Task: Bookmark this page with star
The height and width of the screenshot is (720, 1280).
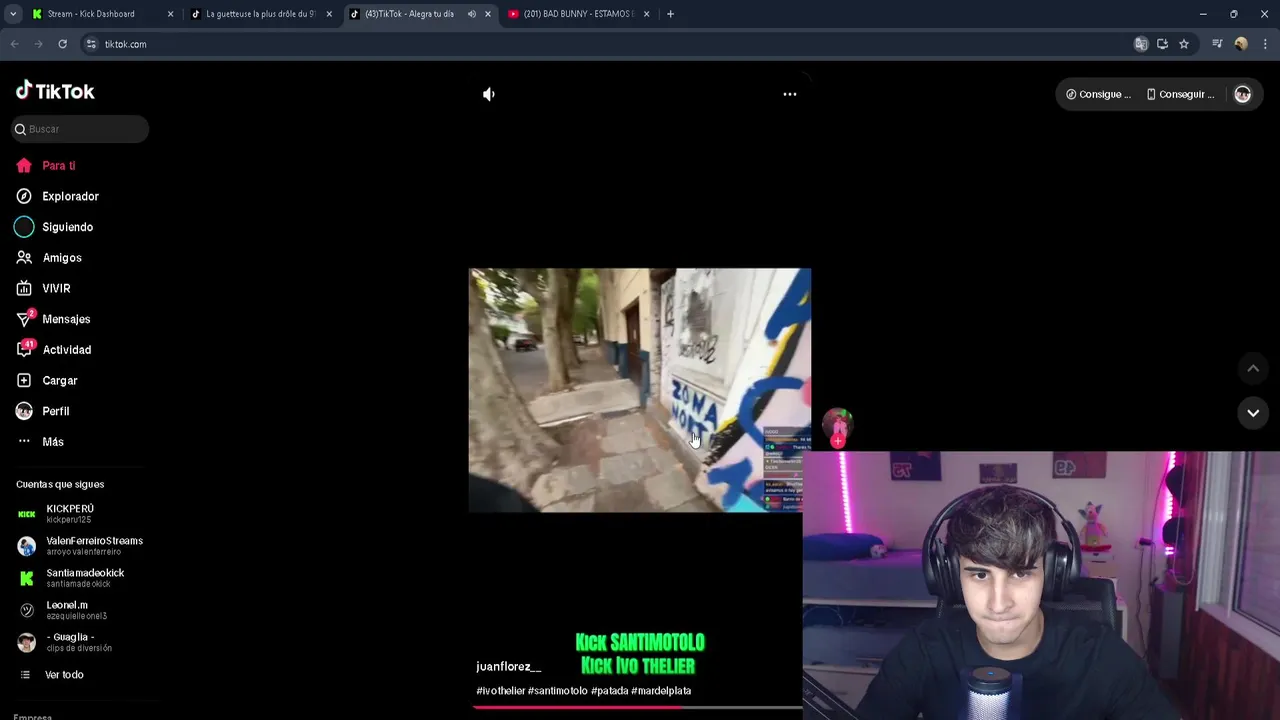Action: coord(1184,44)
